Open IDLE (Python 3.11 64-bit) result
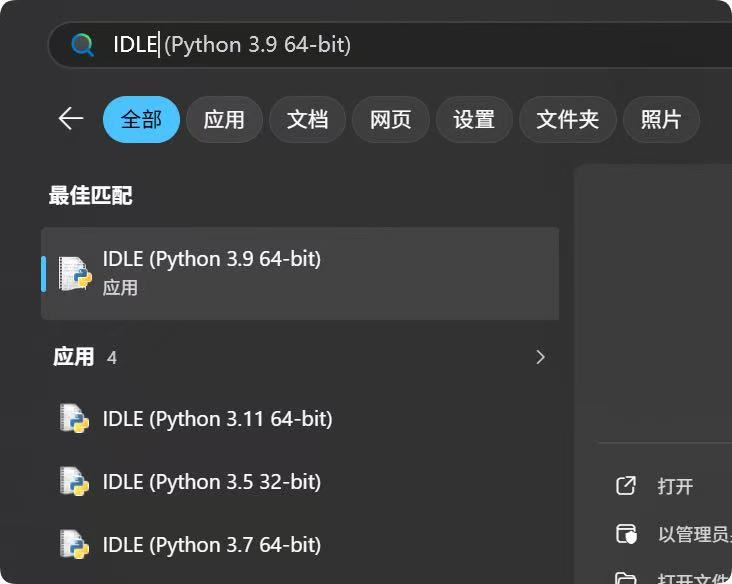The image size is (732, 584). point(300,419)
